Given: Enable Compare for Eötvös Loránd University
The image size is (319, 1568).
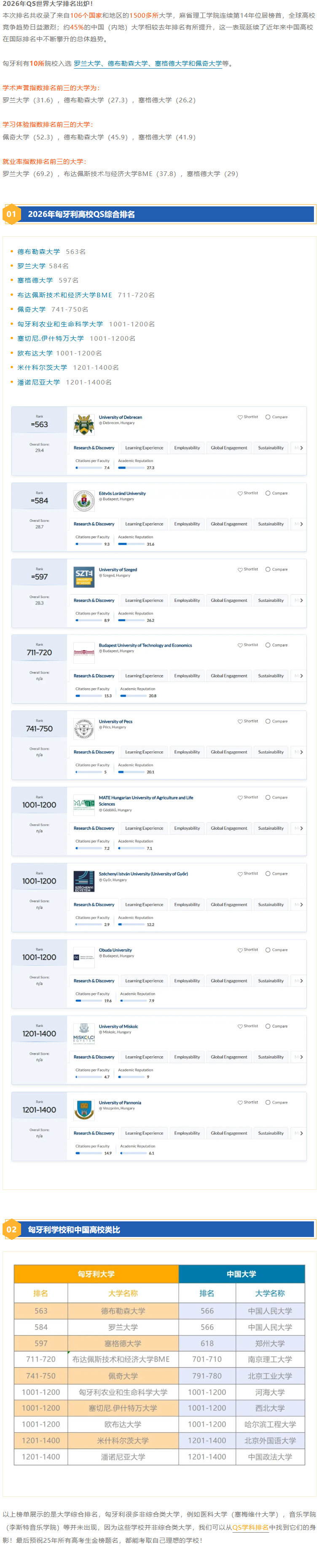Looking at the screenshot, I should pos(268,493).
